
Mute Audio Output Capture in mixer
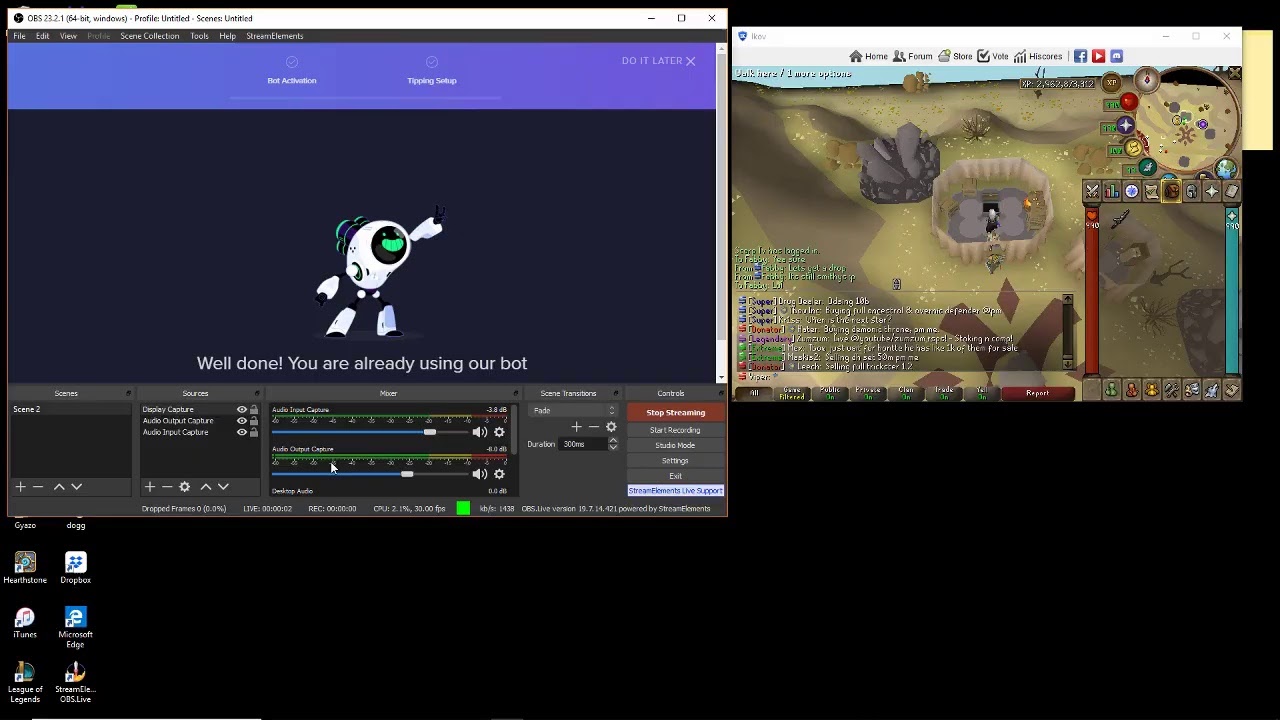[480, 474]
